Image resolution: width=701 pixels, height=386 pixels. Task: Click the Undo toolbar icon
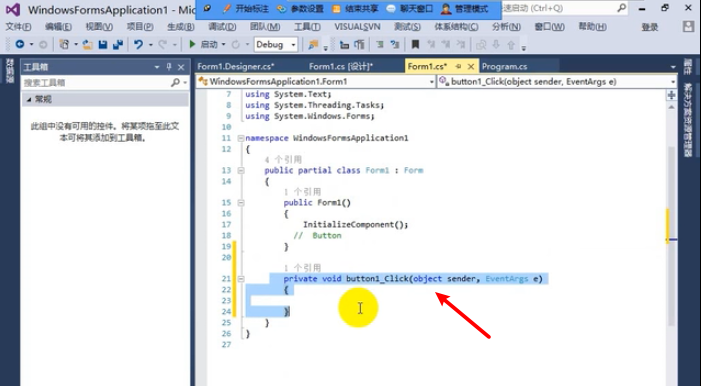pos(139,44)
